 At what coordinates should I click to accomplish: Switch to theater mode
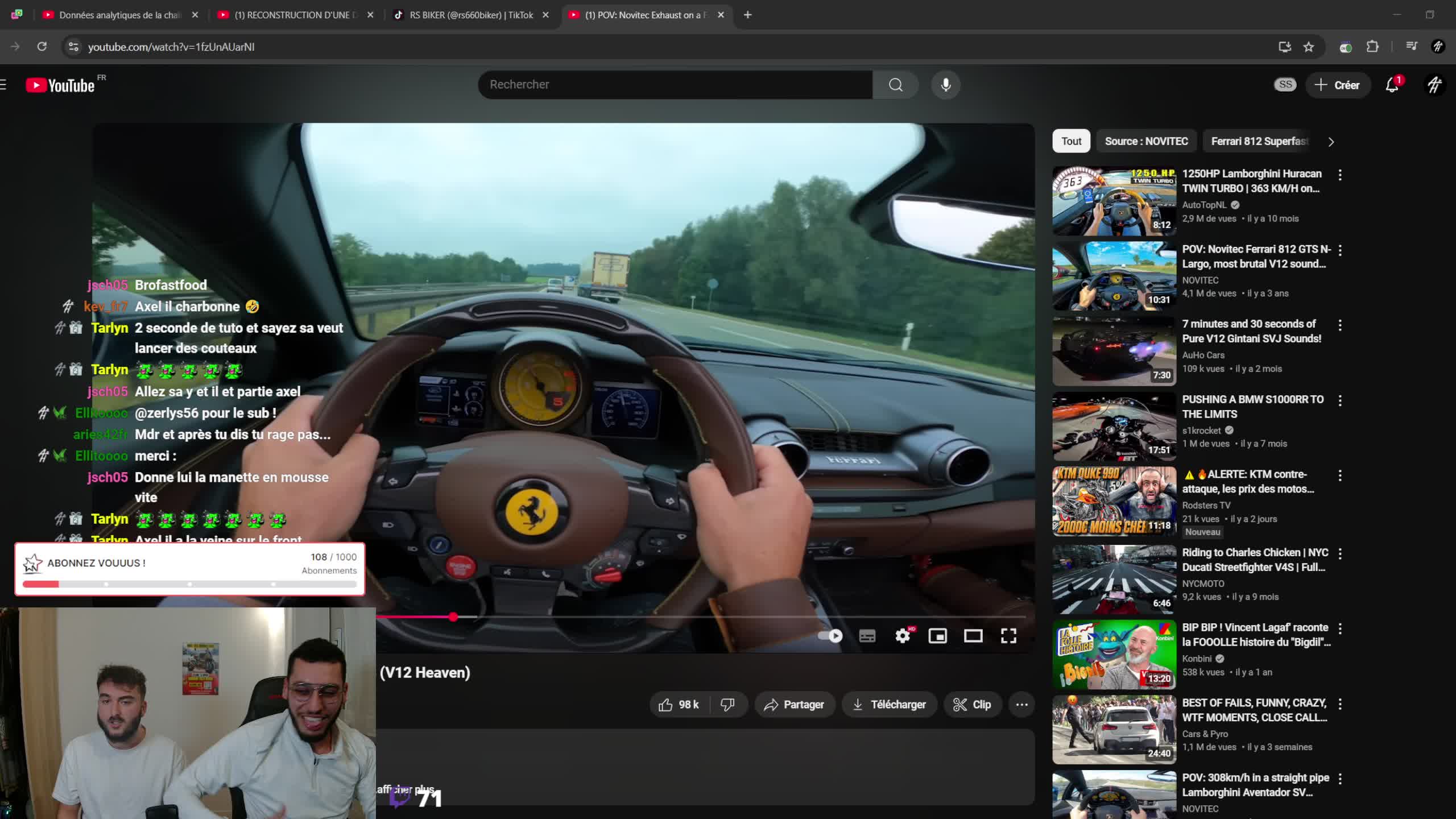pos(973,636)
